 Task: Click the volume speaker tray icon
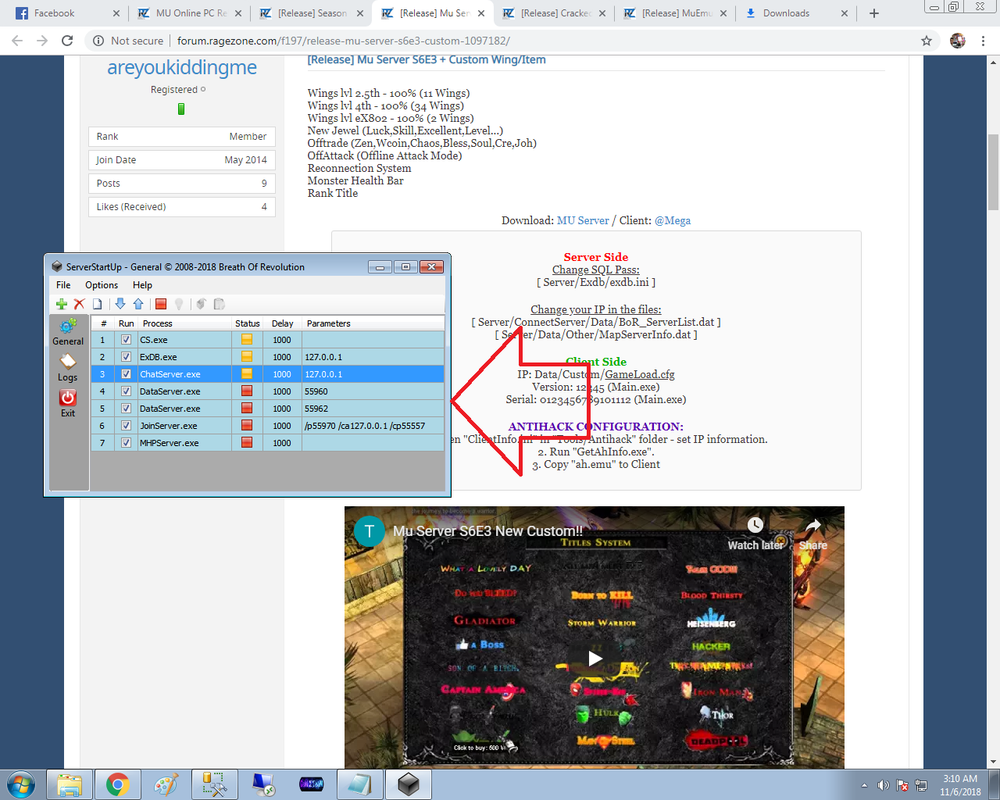click(x=883, y=785)
